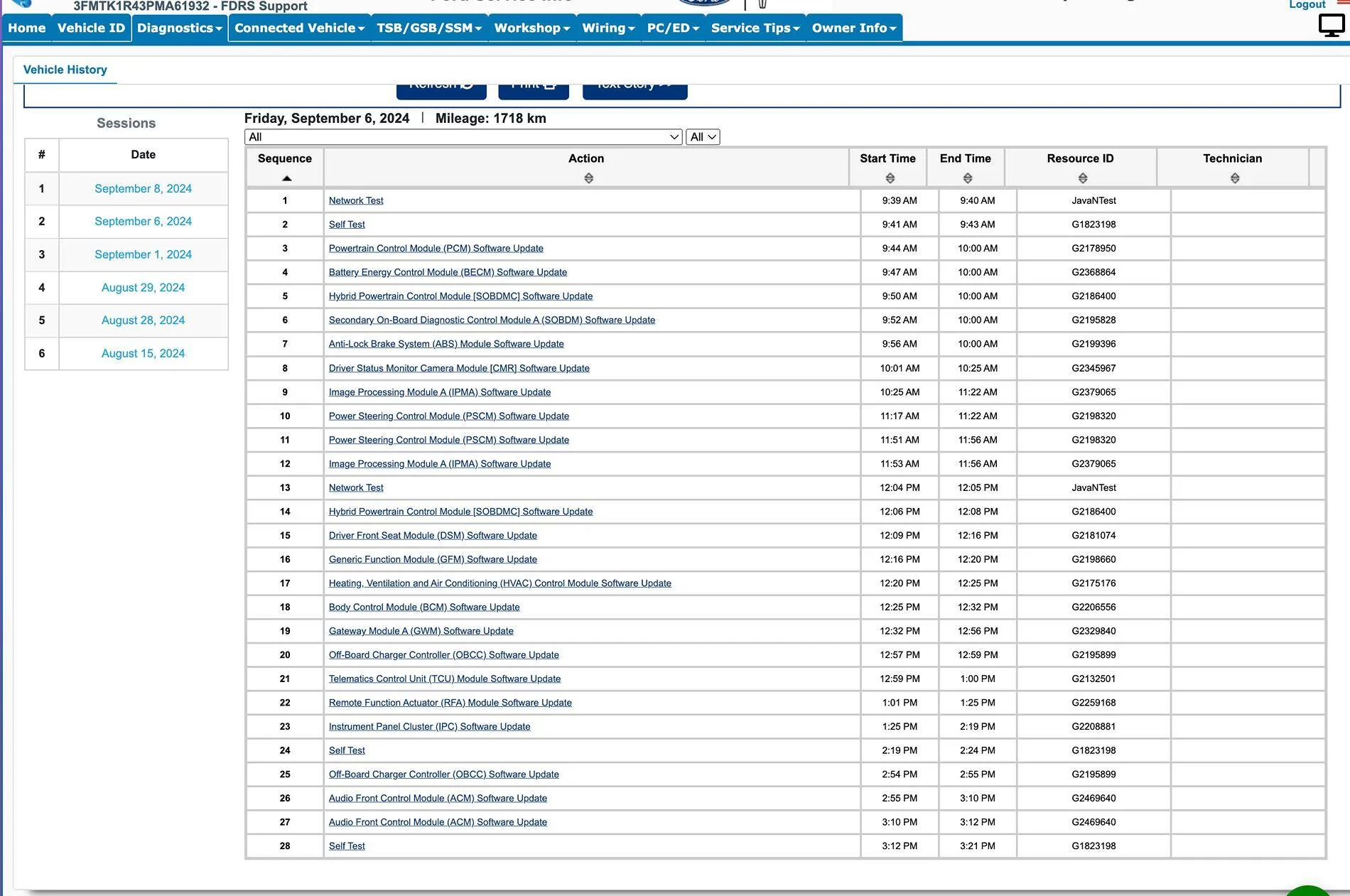
Task: Open the Self Test in sequence 2
Action: pos(347,225)
